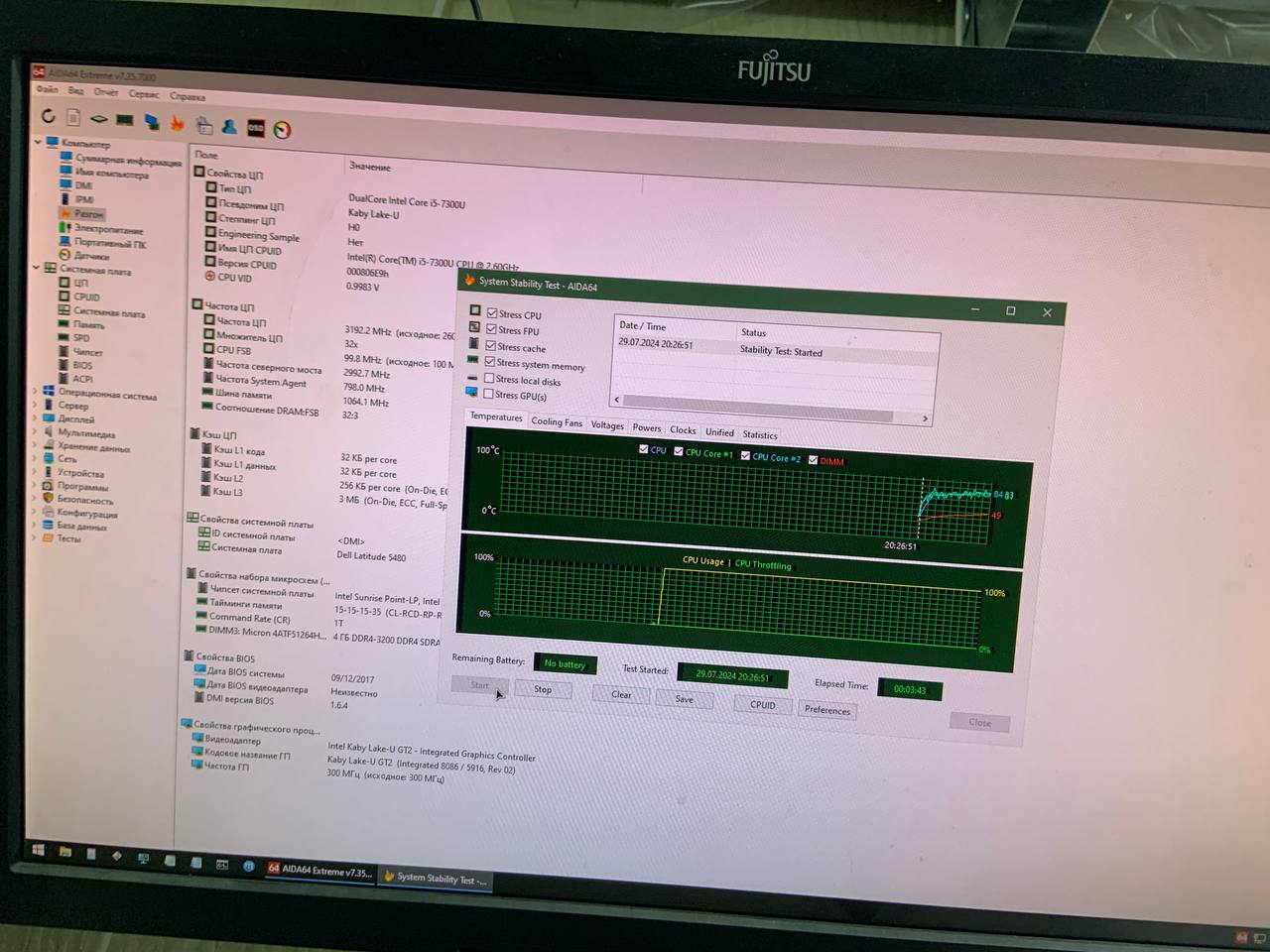Click the green memory module toolbar icon
1270x952 pixels.
(125, 120)
